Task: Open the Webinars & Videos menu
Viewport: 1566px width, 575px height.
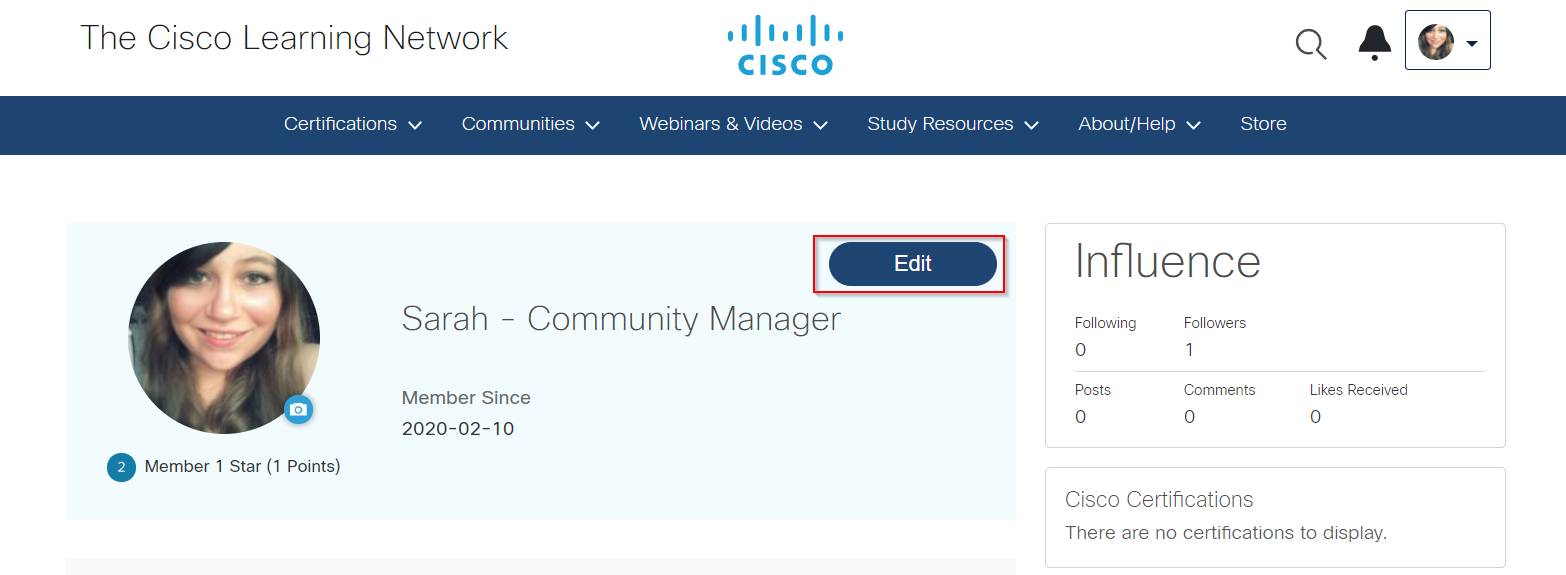Action: coord(733,125)
